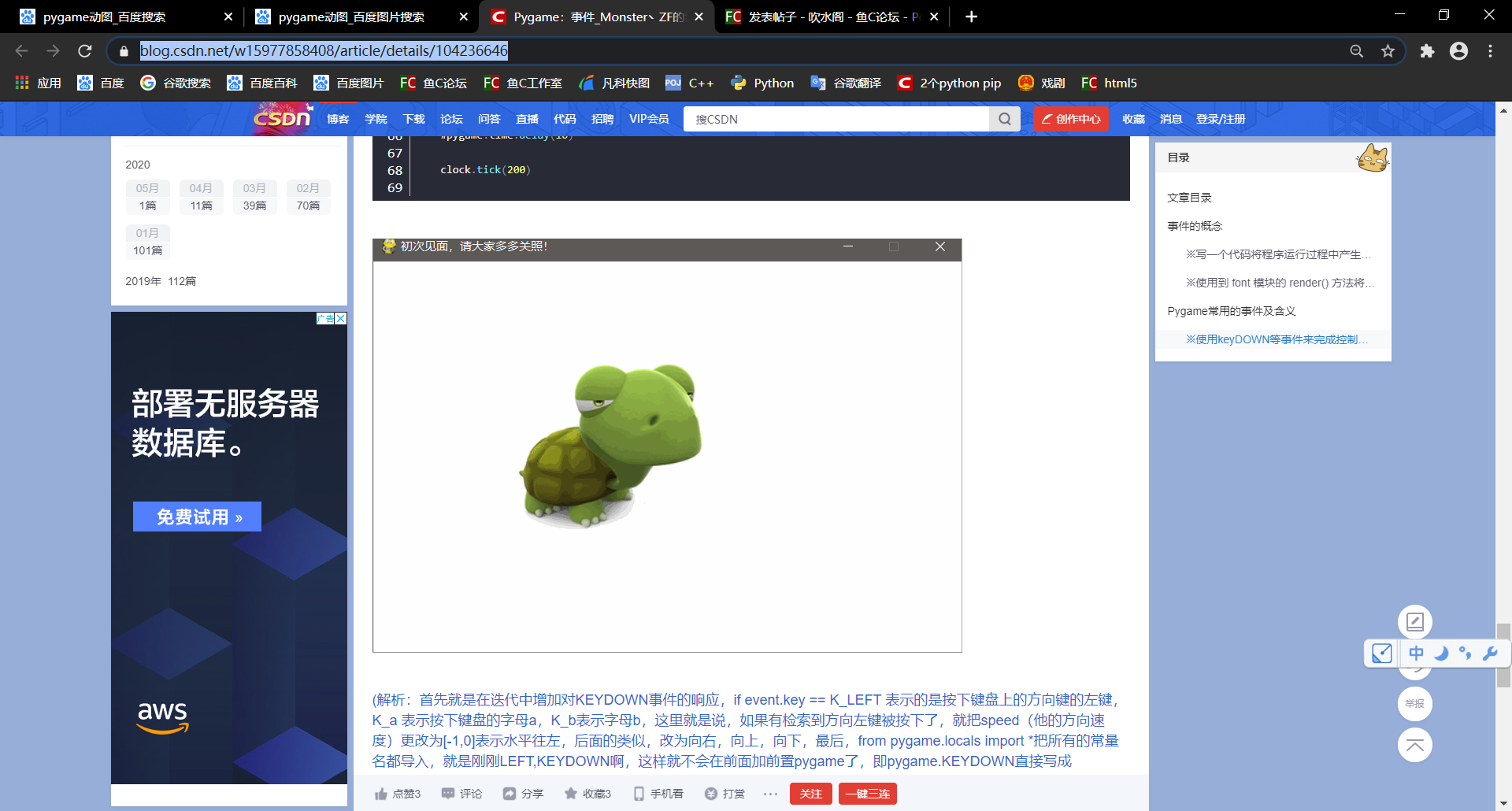Open the 03月 39篇 archive
Screen dimensions: 1512x811
[x=254, y=197]
